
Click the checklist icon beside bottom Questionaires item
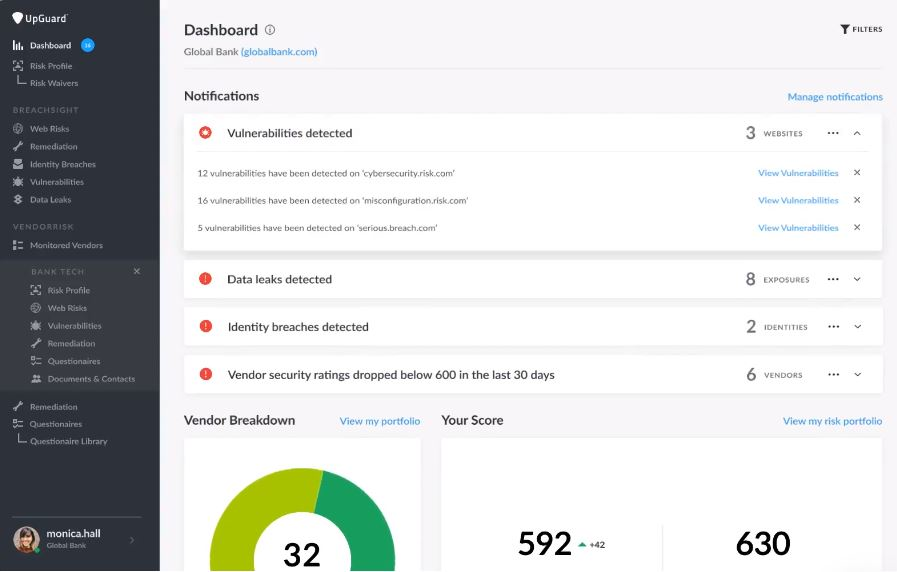[x=18, y=424]
